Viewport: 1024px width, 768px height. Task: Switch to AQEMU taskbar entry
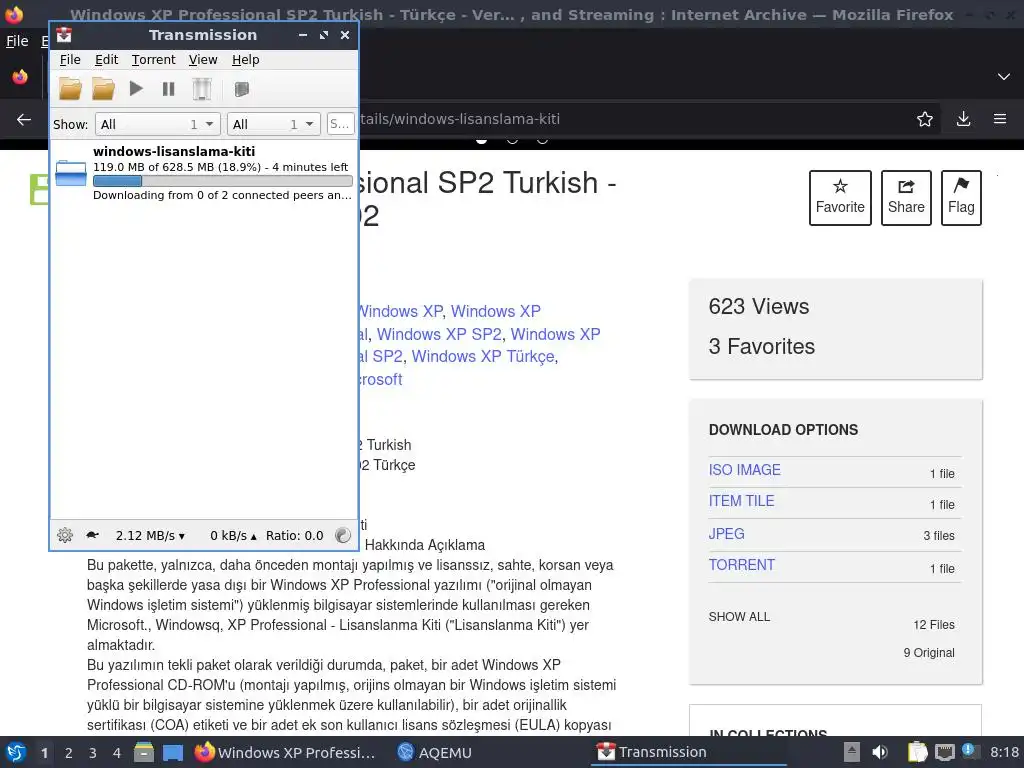pyautogui.click(x=435, y=752)
